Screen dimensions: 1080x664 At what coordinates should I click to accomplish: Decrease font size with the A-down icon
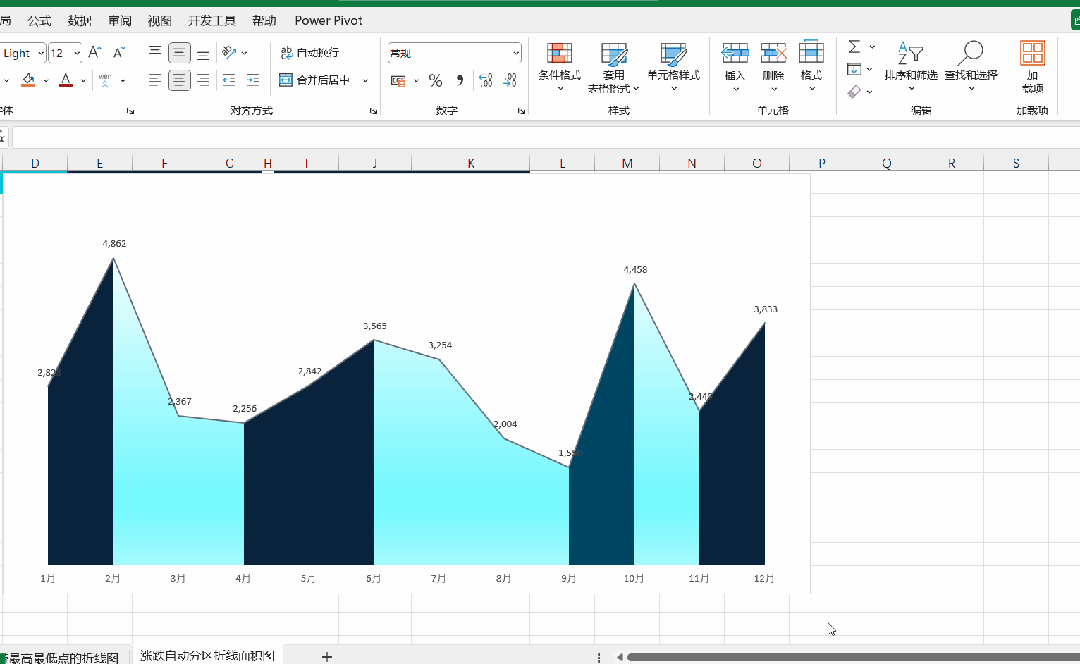[x=119, y=53]
